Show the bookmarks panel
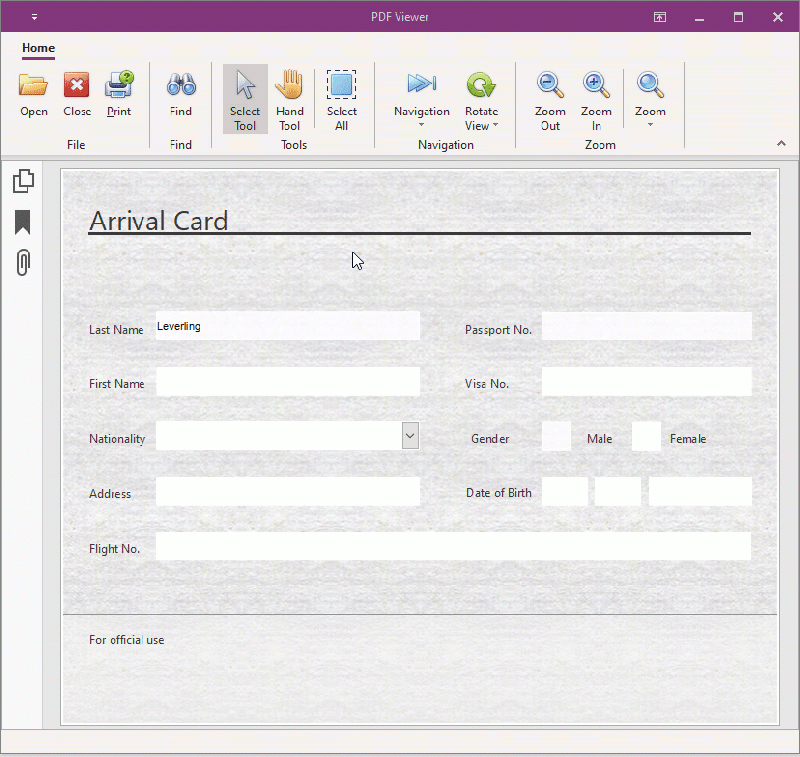Screen dimensions: 800x757 23,222
